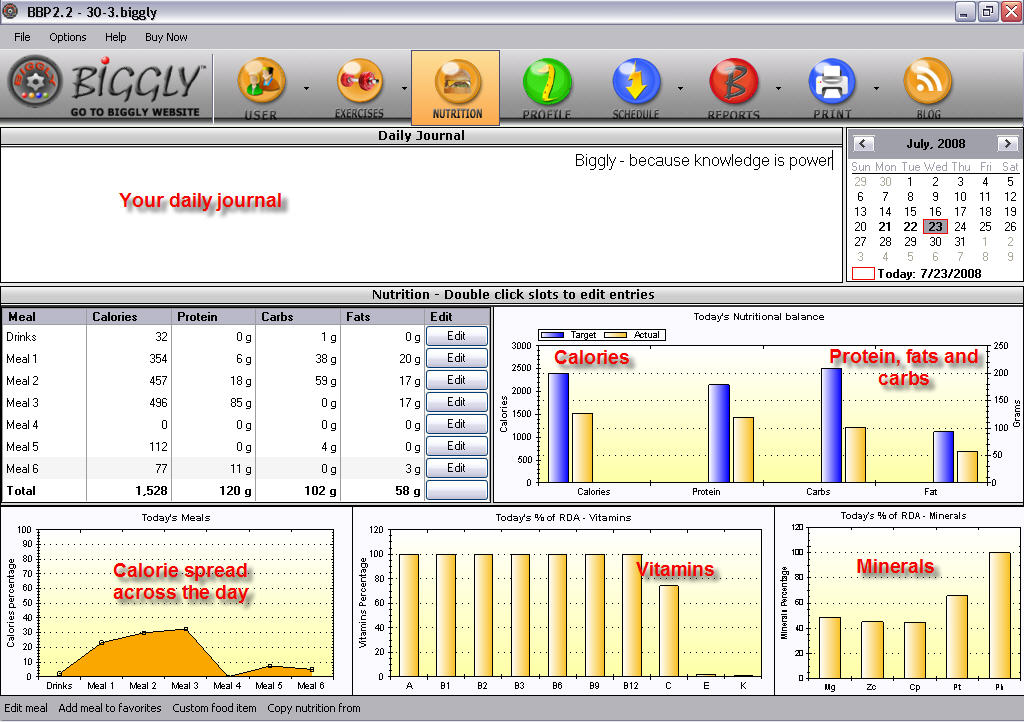Screen dimensions: 1024x722
Task: Click the Calories column header
Action: pos(129,317)
